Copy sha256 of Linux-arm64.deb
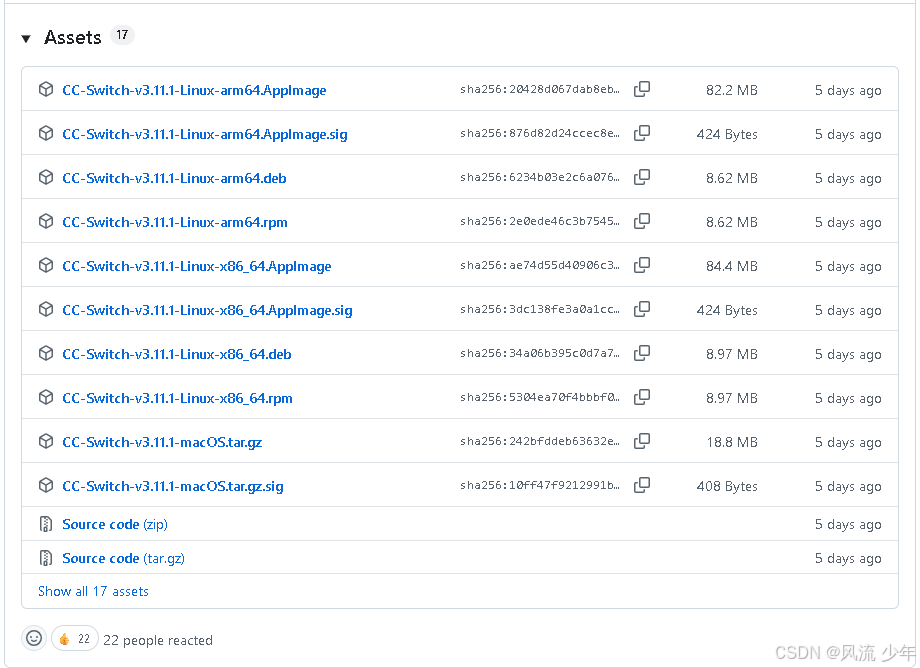The image size is (920, 668). point(642,177)
